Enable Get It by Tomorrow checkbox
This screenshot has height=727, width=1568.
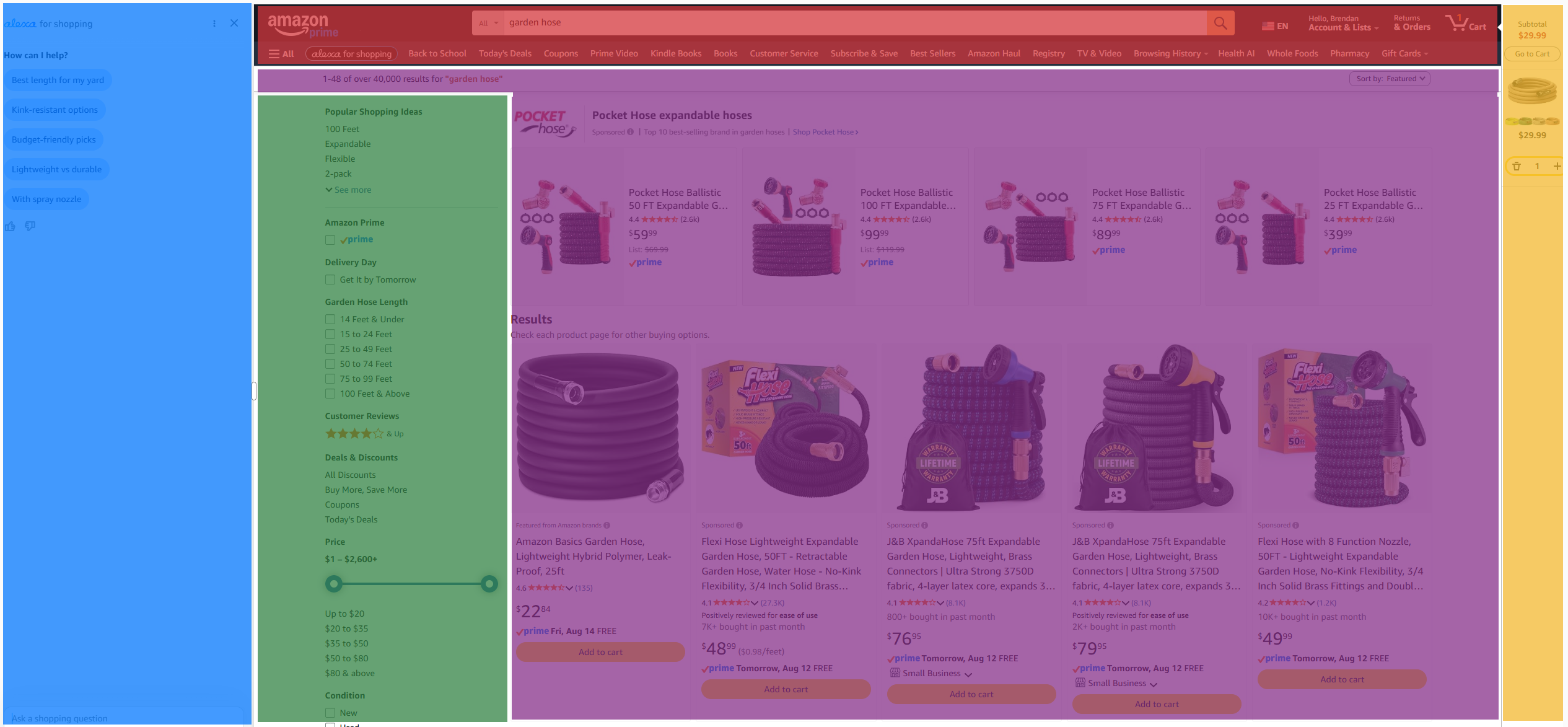(330, 280)
